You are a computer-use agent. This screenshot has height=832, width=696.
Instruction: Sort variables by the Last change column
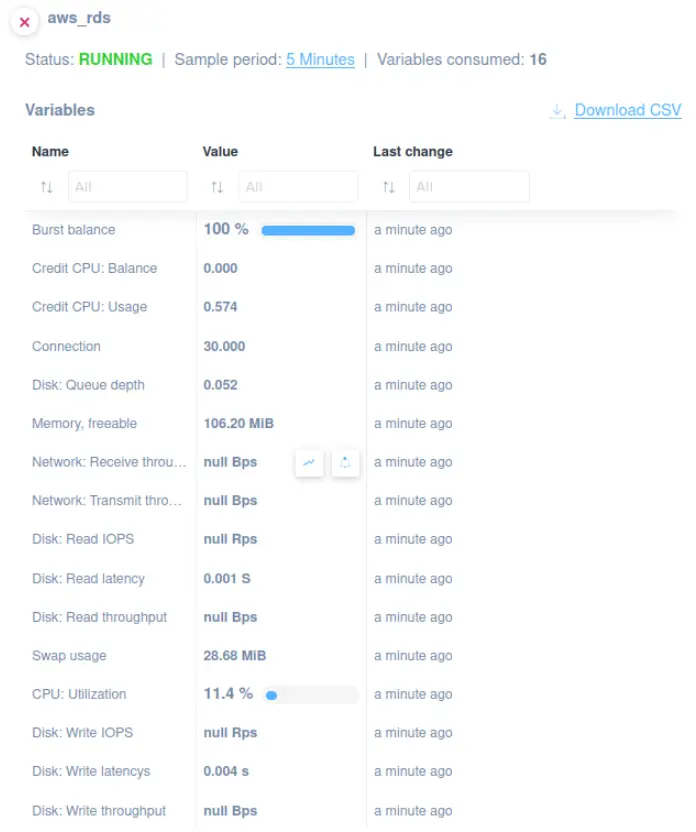pyautogui.click(x=388, y=187)
